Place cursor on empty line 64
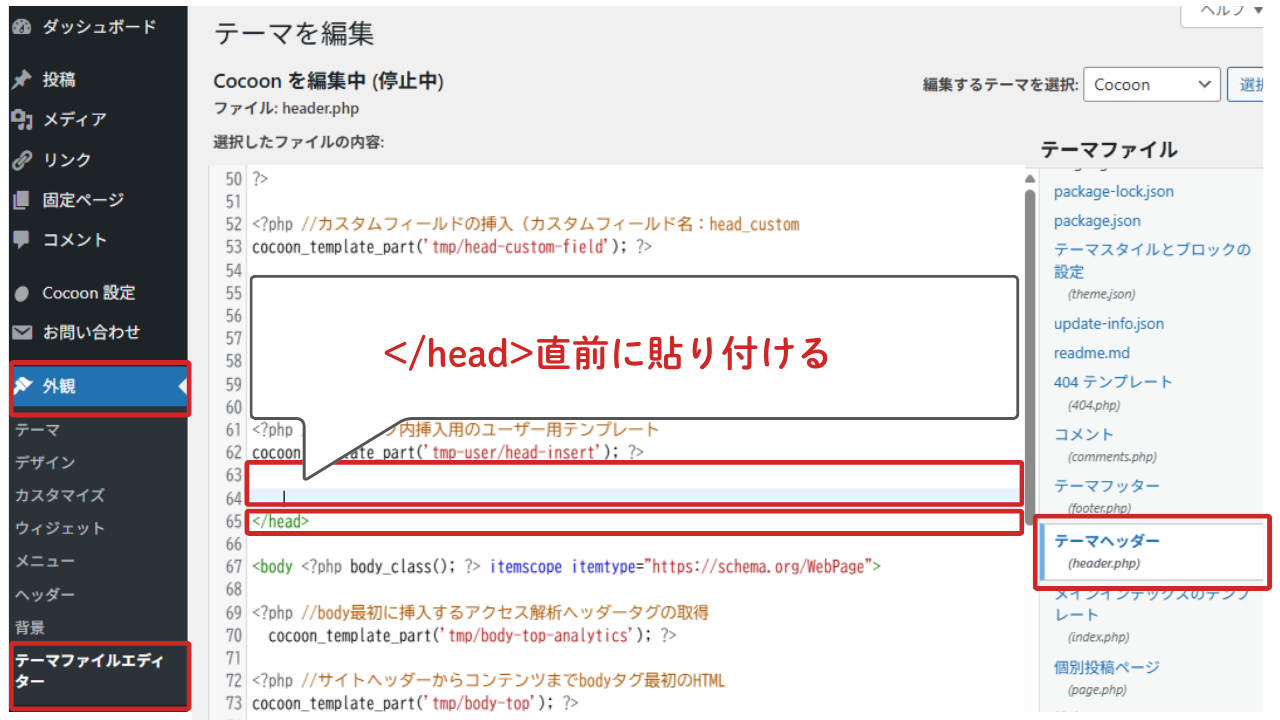Image resolution: width=1280 pixels, height=720 pixels. [636, 497]
